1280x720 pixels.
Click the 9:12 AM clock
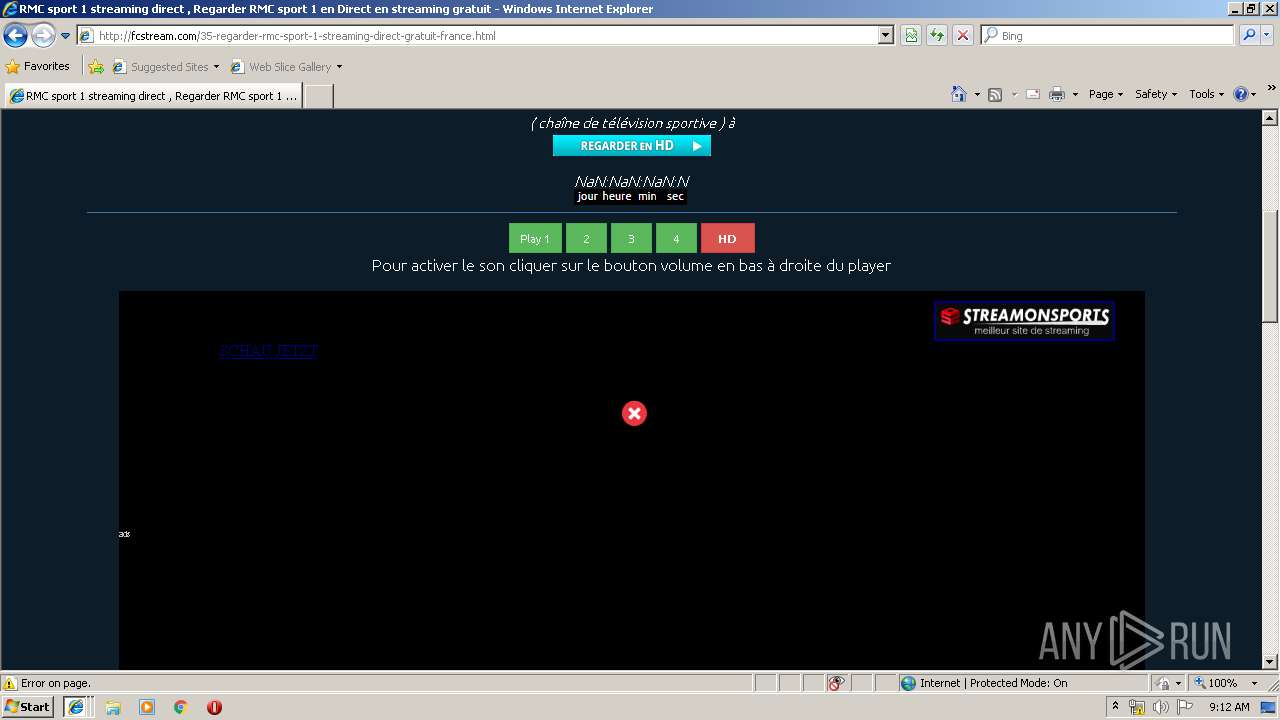point(1229,707)
